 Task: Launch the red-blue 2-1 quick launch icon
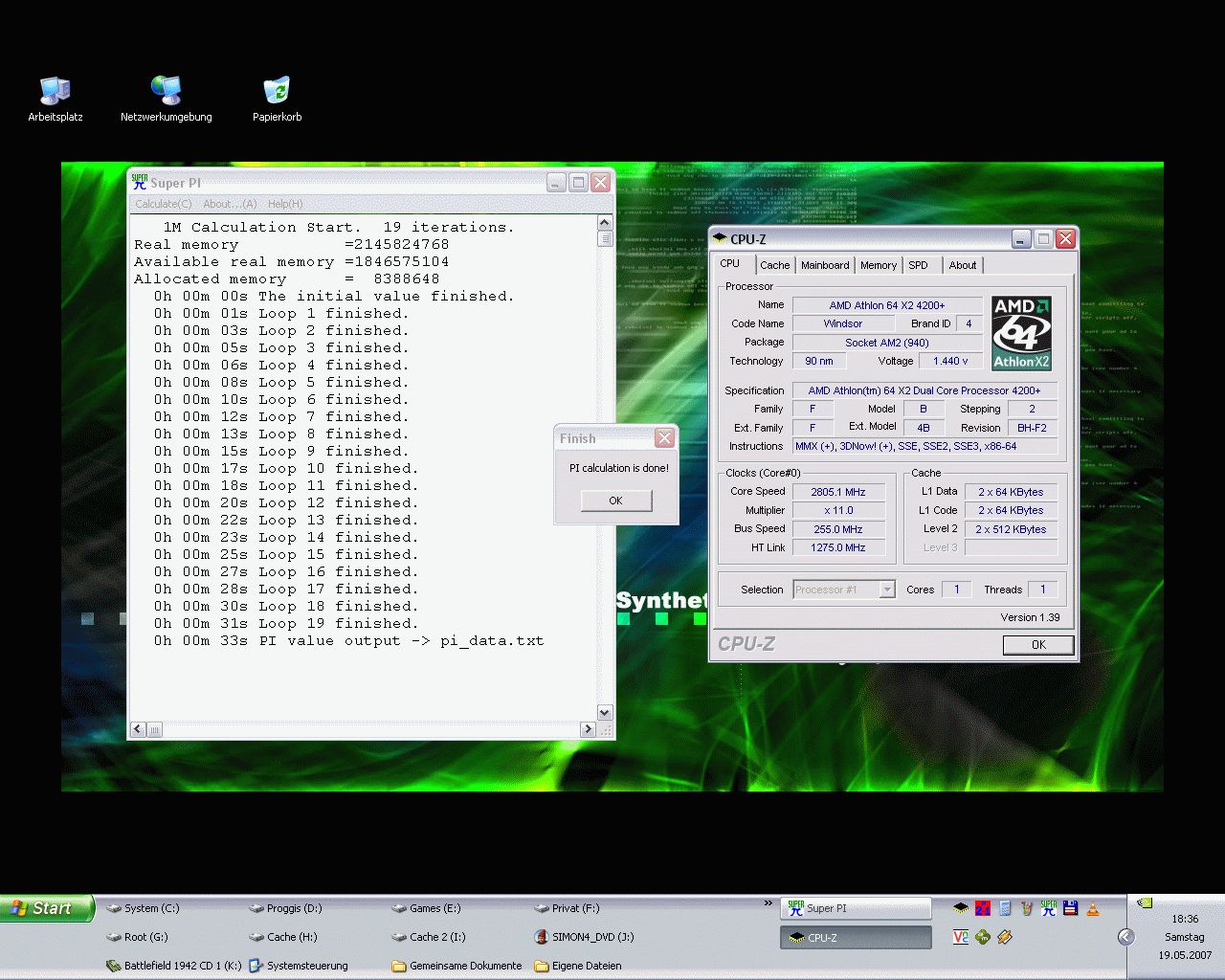[983, 908]
